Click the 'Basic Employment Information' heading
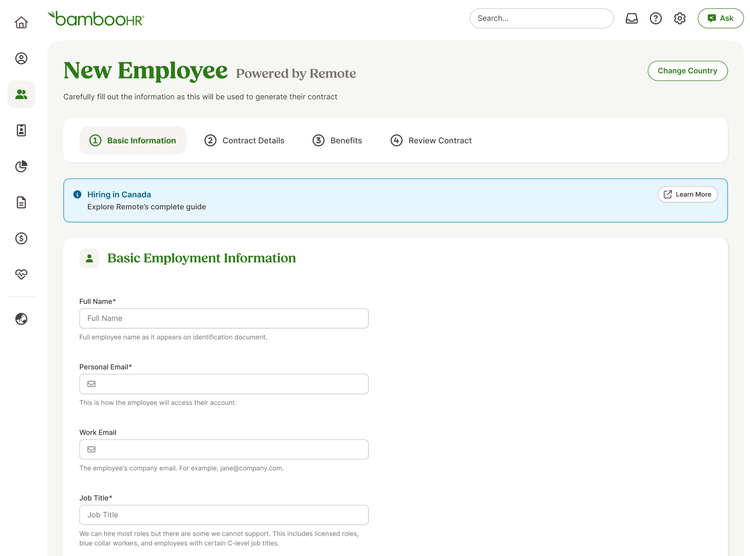 pos(201,258)
